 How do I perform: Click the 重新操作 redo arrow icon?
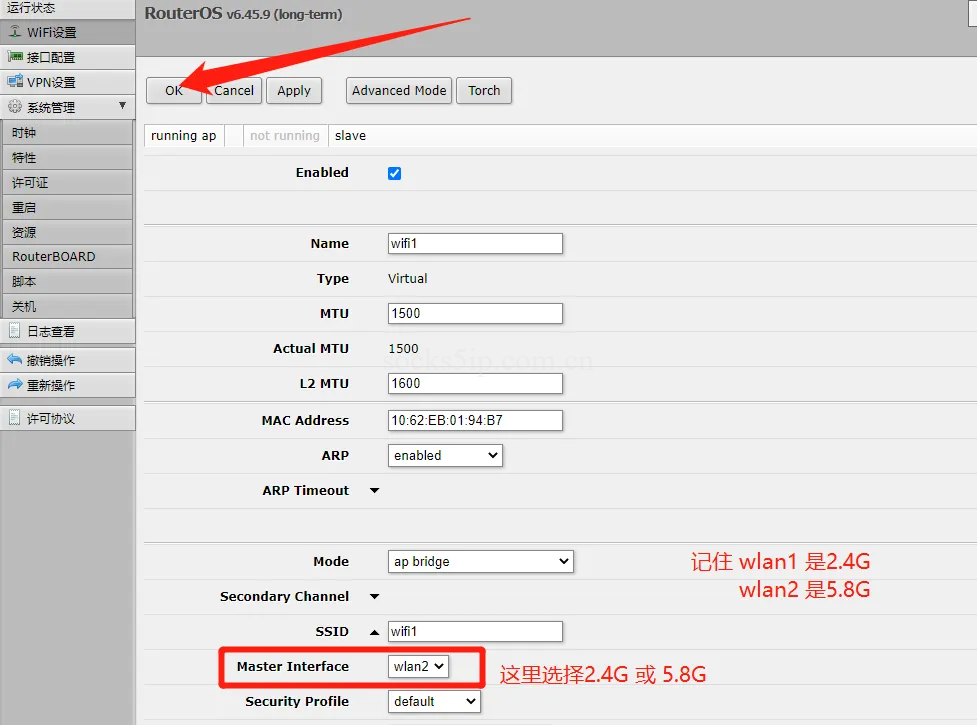[15, 385]
